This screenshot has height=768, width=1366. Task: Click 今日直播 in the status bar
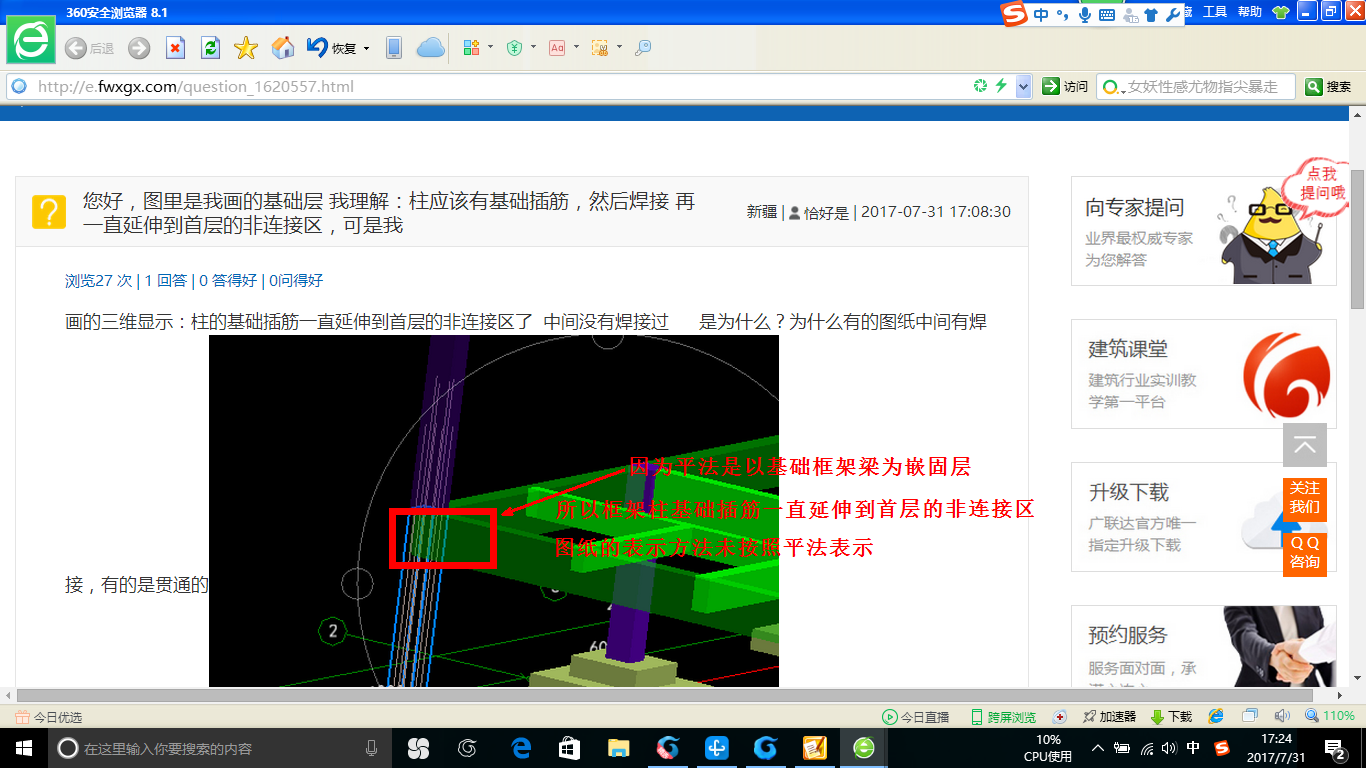(x=915, y=717)
